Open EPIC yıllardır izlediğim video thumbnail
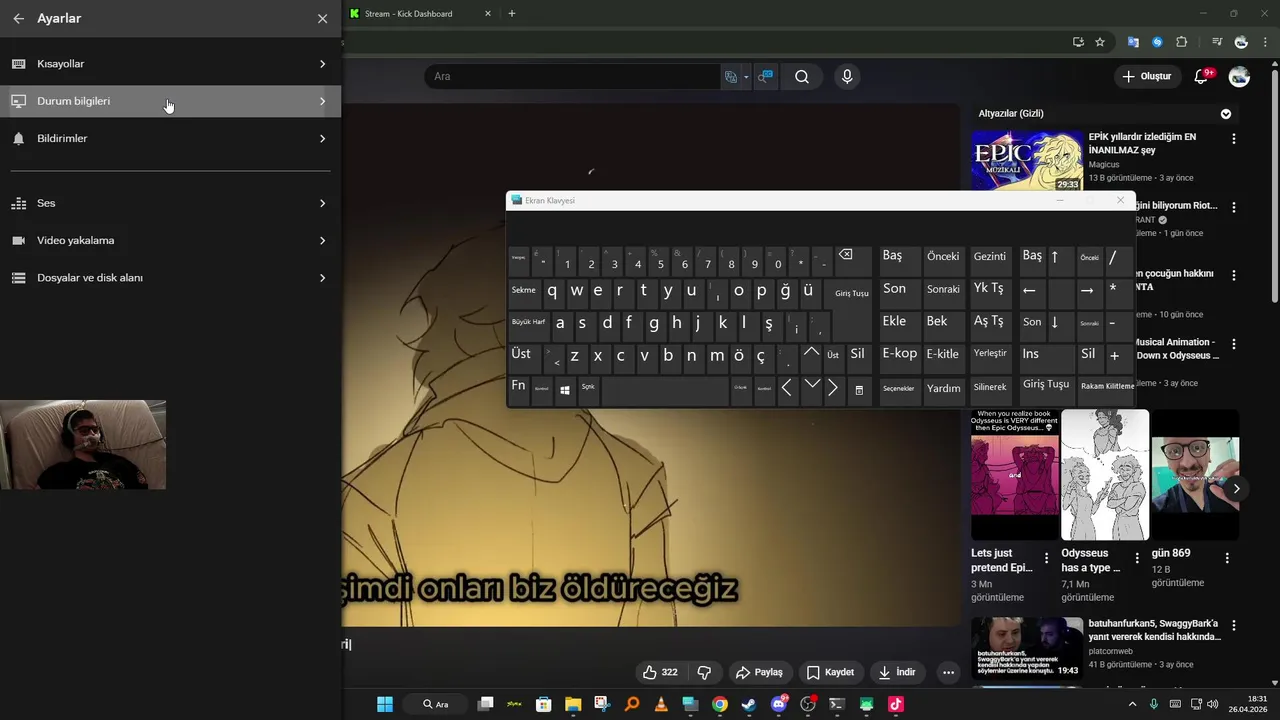This screenshot has height=720, width=1280. (x=1027, y=160)
